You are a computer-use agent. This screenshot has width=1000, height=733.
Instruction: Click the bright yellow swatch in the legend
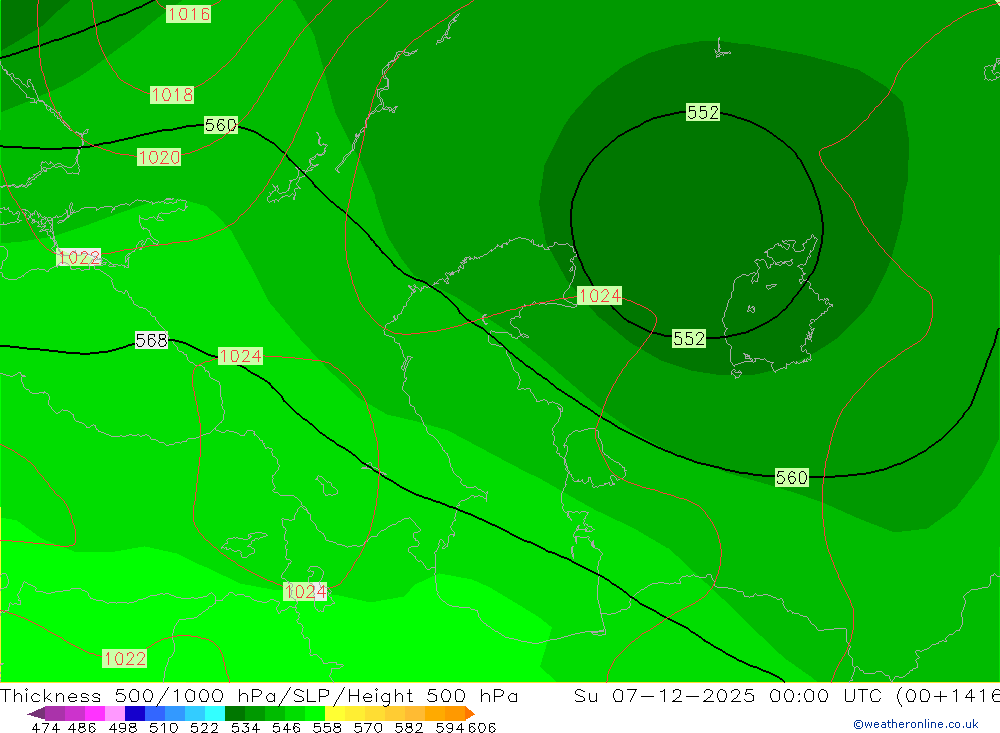coord(335,713)
